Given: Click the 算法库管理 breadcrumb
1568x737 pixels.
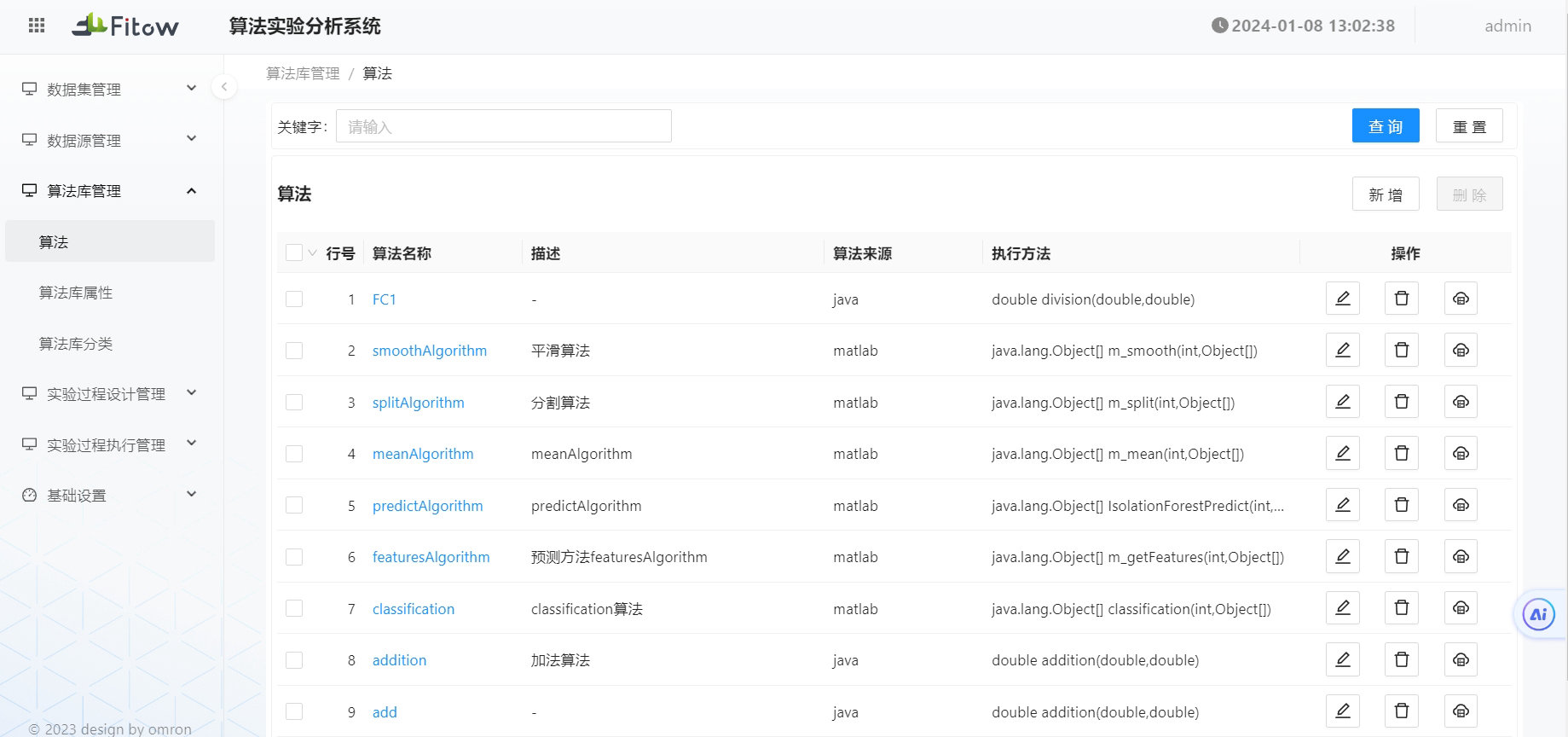Looking at the screenshot, I should (x=303, y=73).
